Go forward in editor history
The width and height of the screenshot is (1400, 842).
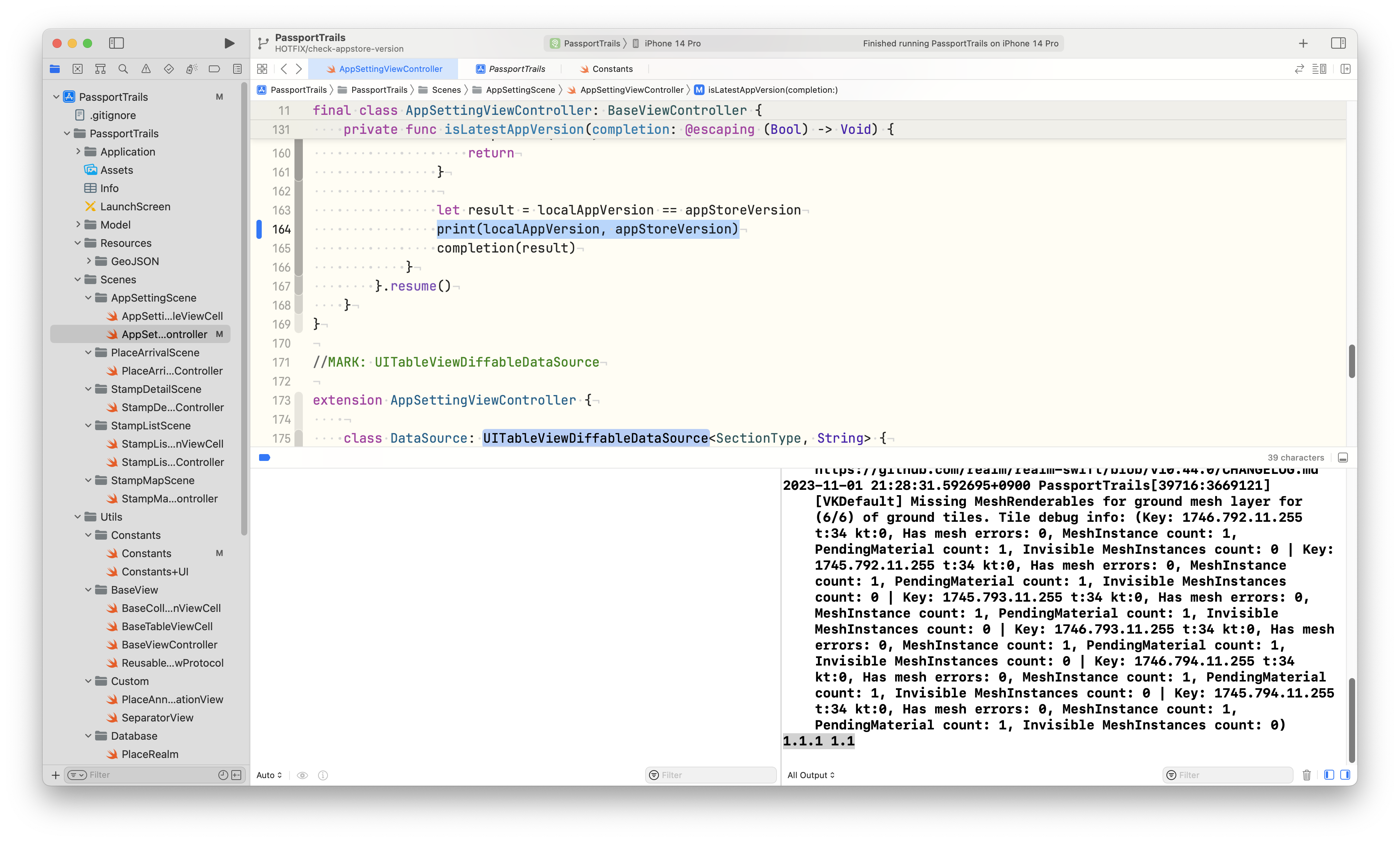click(299, 69)
